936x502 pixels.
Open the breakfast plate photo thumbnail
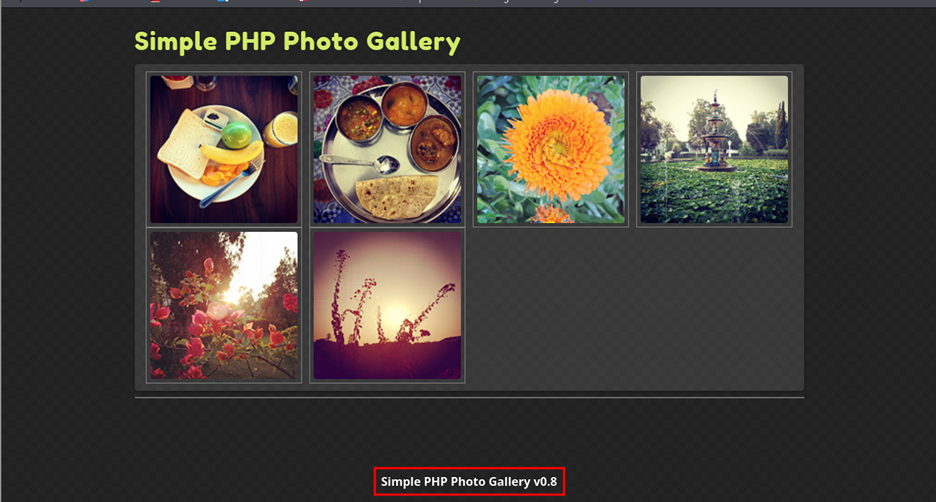[224, 149]
